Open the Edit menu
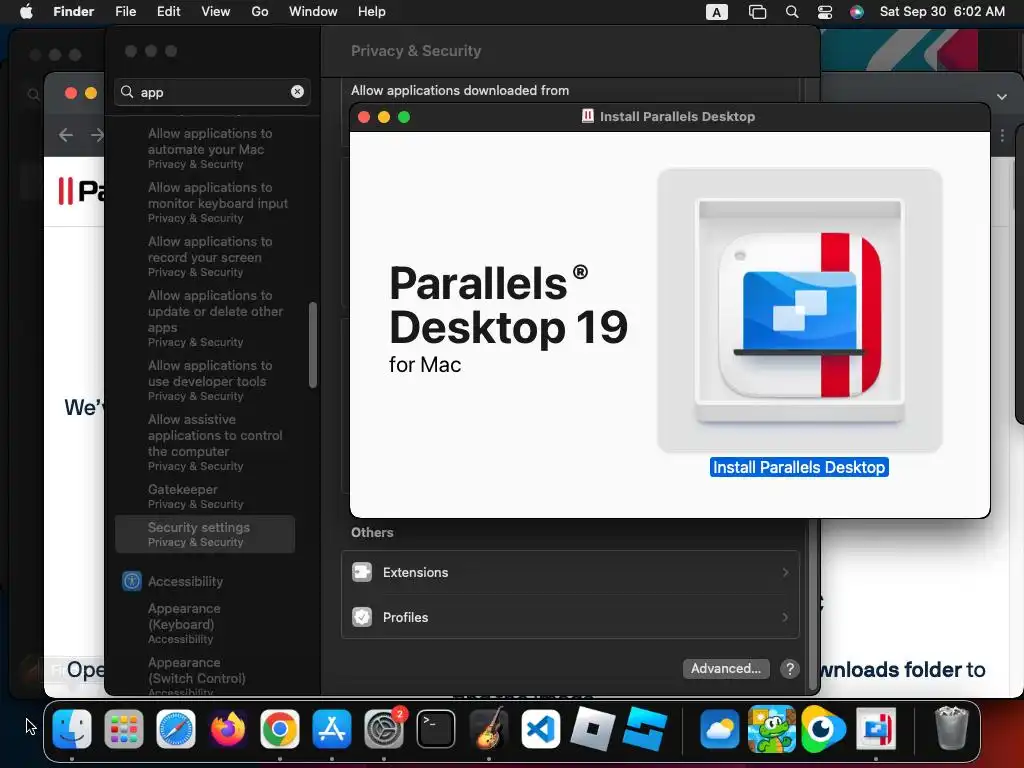The width and height of the screenshot is (1024, 768). [168, 12]
